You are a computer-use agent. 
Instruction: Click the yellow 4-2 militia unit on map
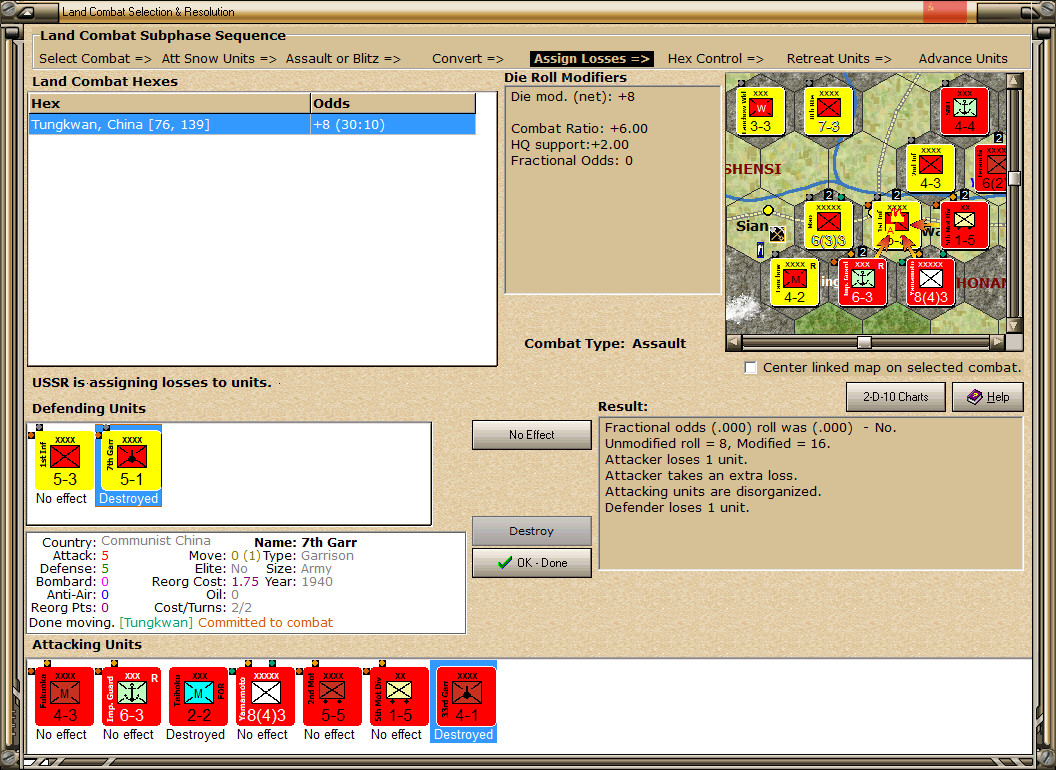point(795,282)
